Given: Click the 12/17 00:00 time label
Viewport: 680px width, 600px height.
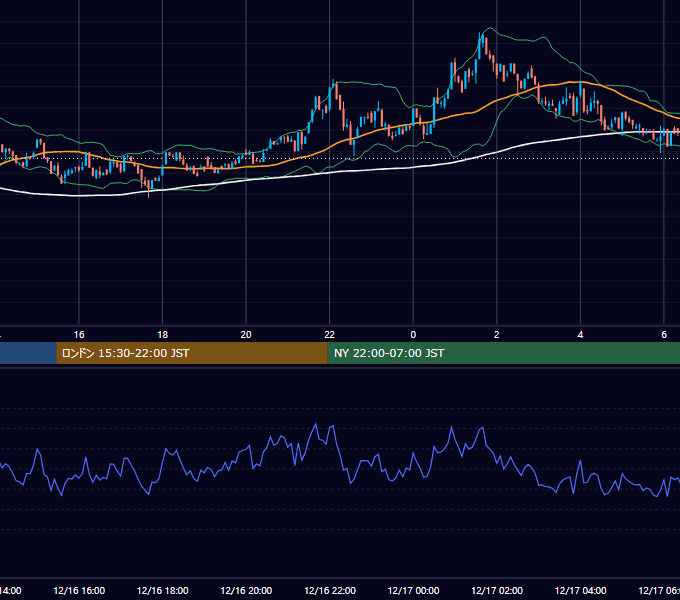Looking at the screenshot, I should coord(413,590).
